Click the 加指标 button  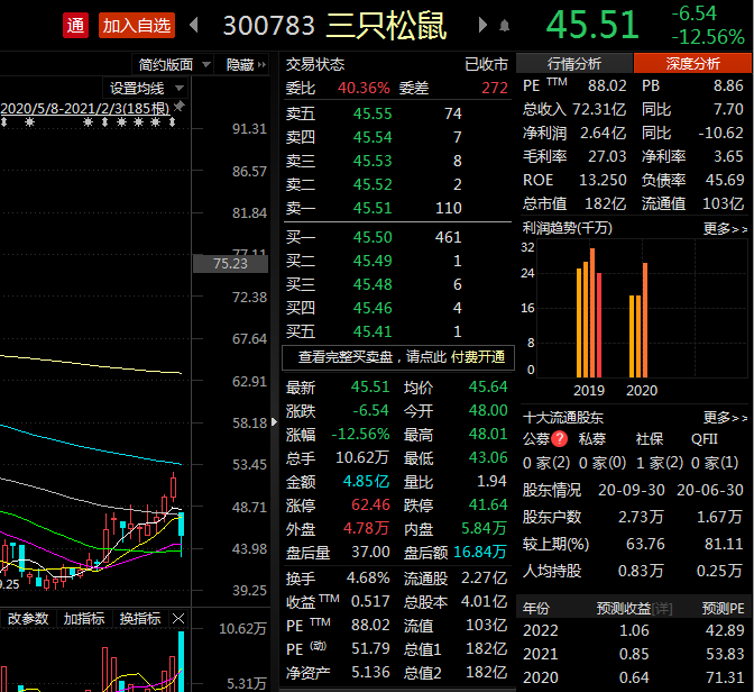(84, 618)
